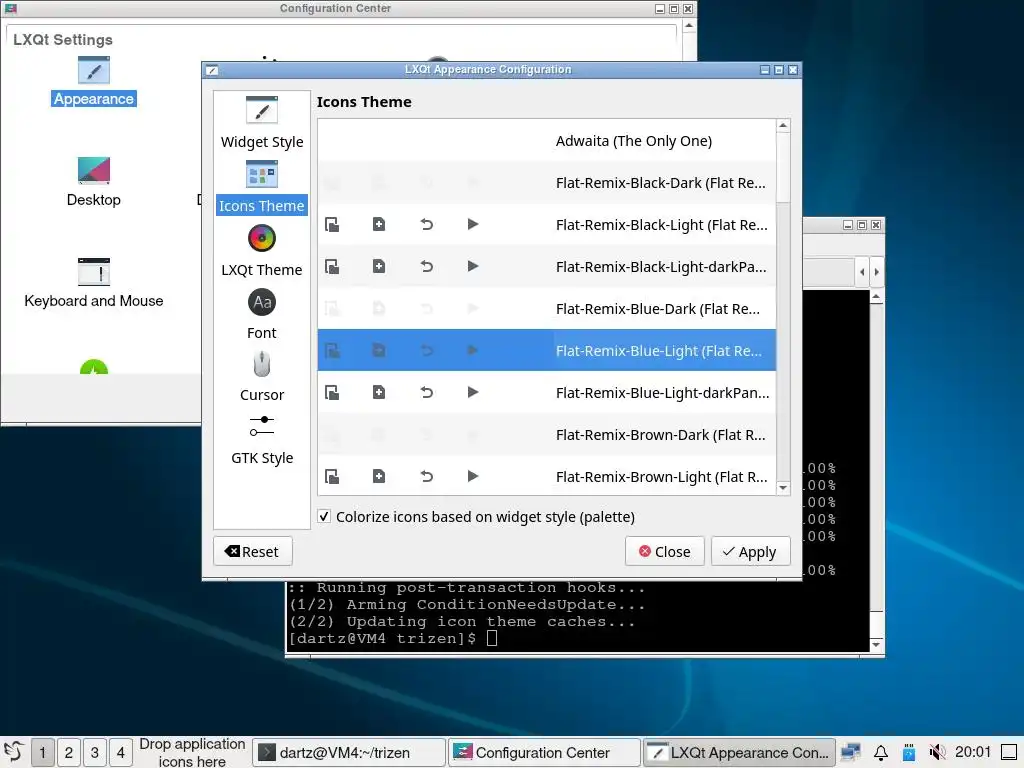Click show desktop icon on panel
This screenshot has height=768, width=1024.
[x=1009, y=752]
